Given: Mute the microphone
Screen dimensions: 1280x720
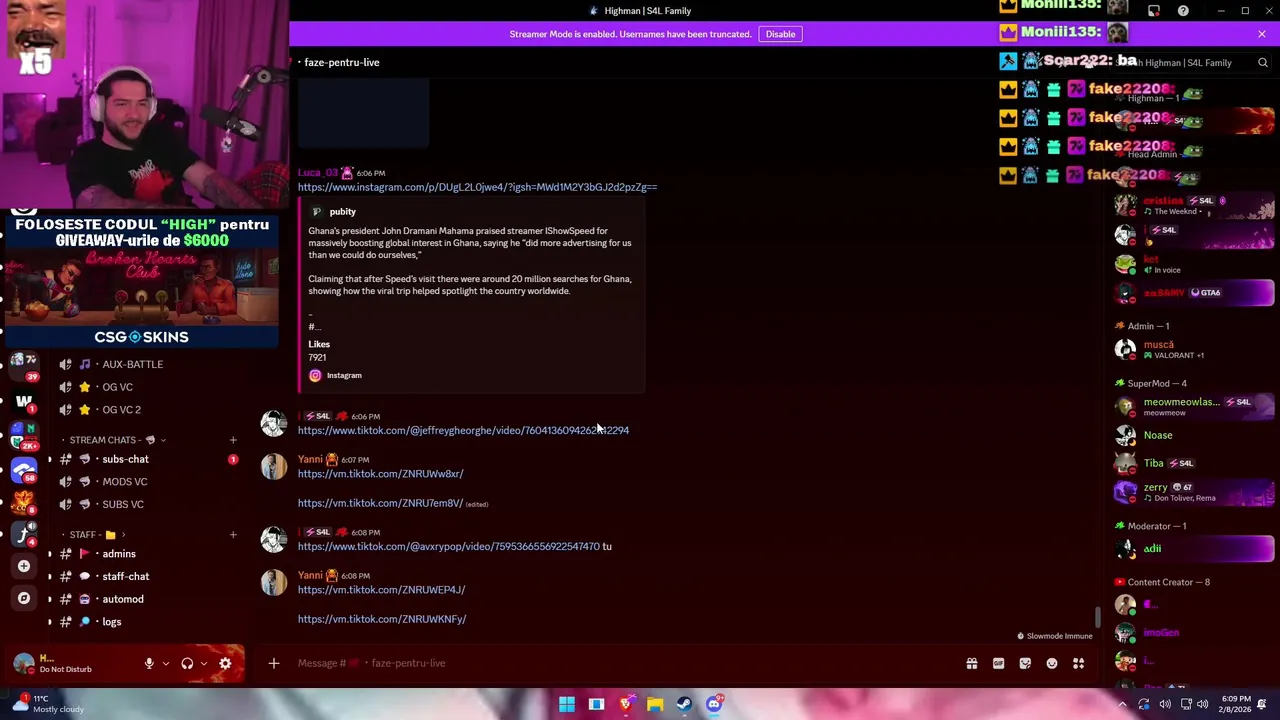Looking at the screenshot, I should click(x=149, y=663).
